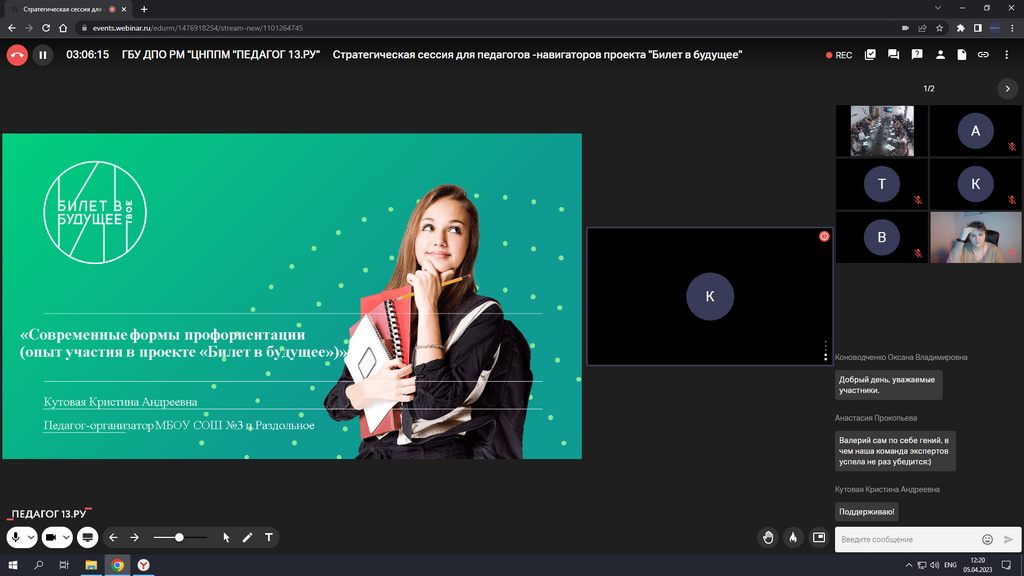Click the REC recording indicator
1024x576 pixels.
(x=839, y=56)
